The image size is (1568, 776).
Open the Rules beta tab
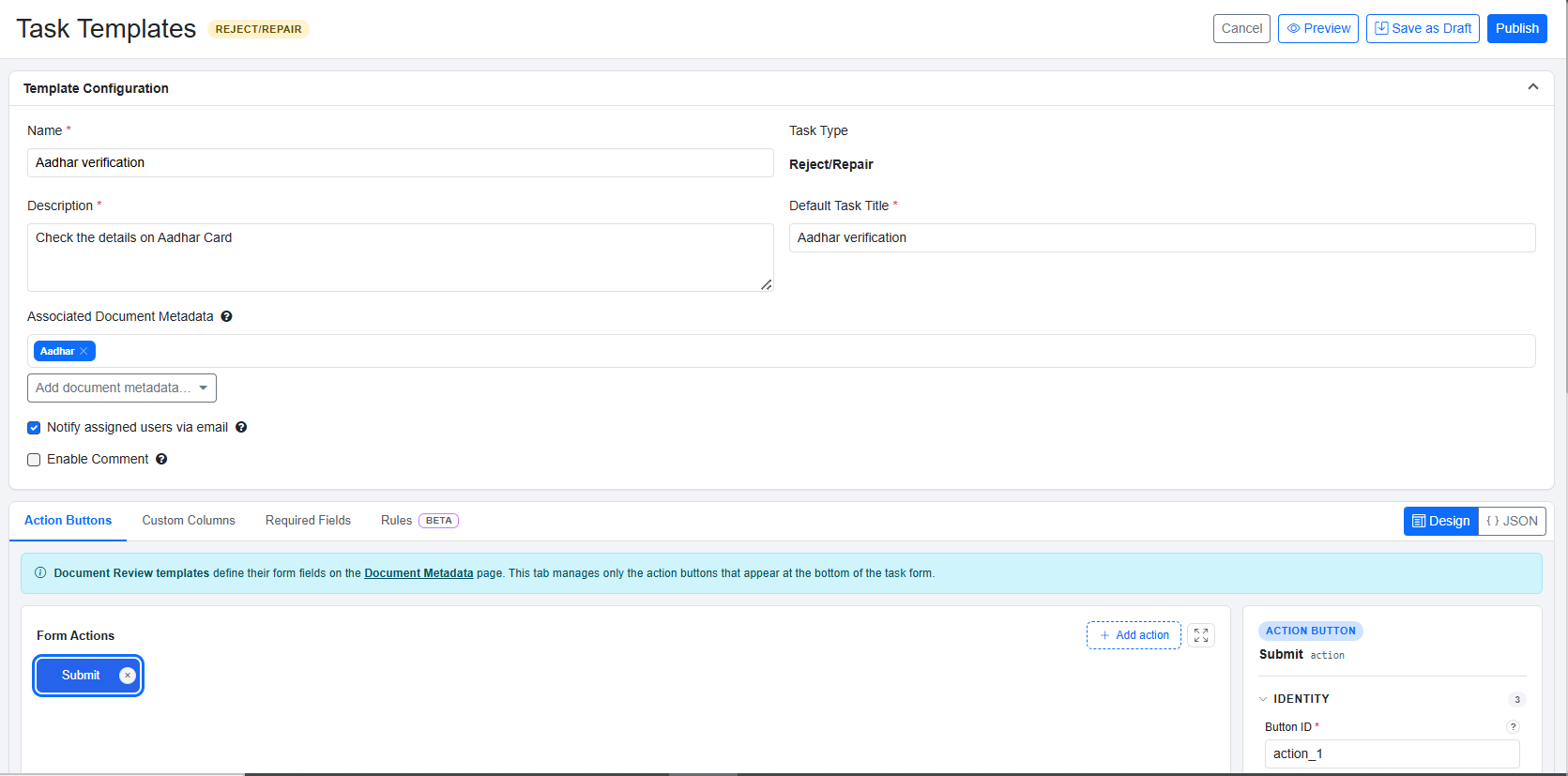(x=419, y=520)
